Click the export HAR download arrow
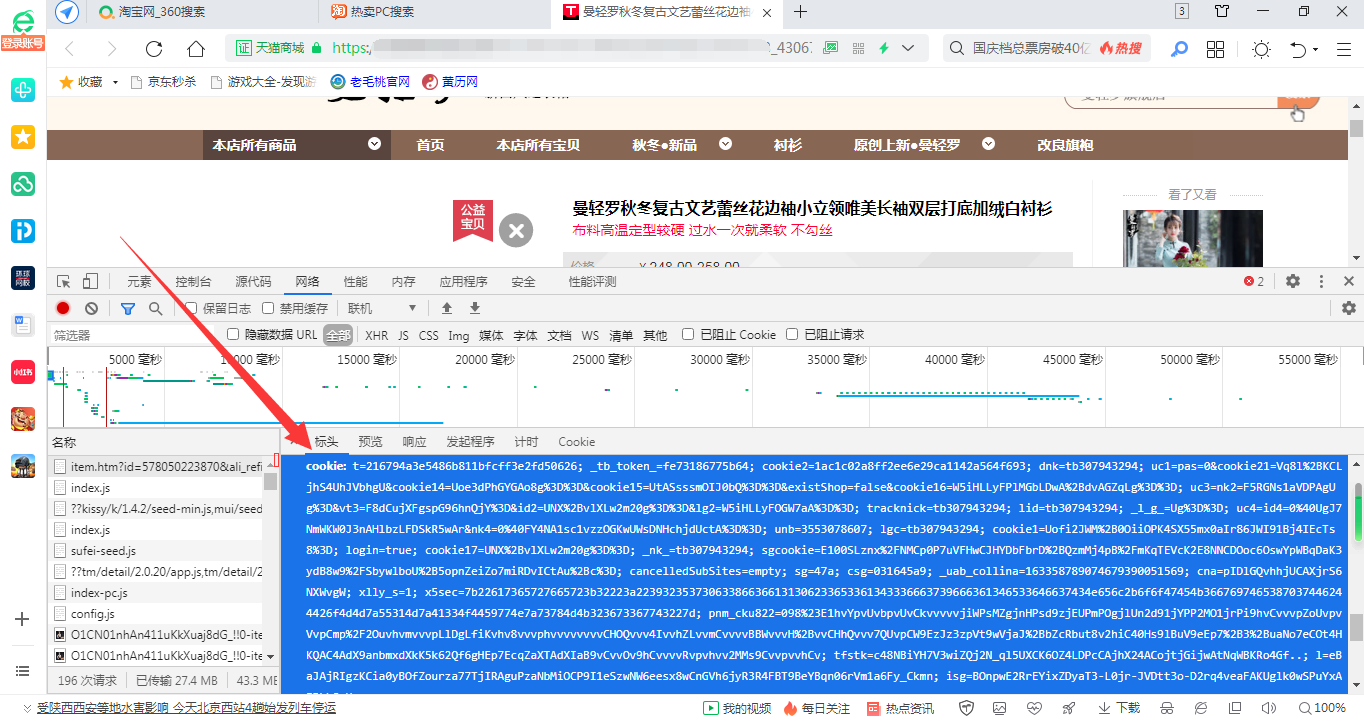Viewport: 1364px width, 721px height. coord(475,308)
